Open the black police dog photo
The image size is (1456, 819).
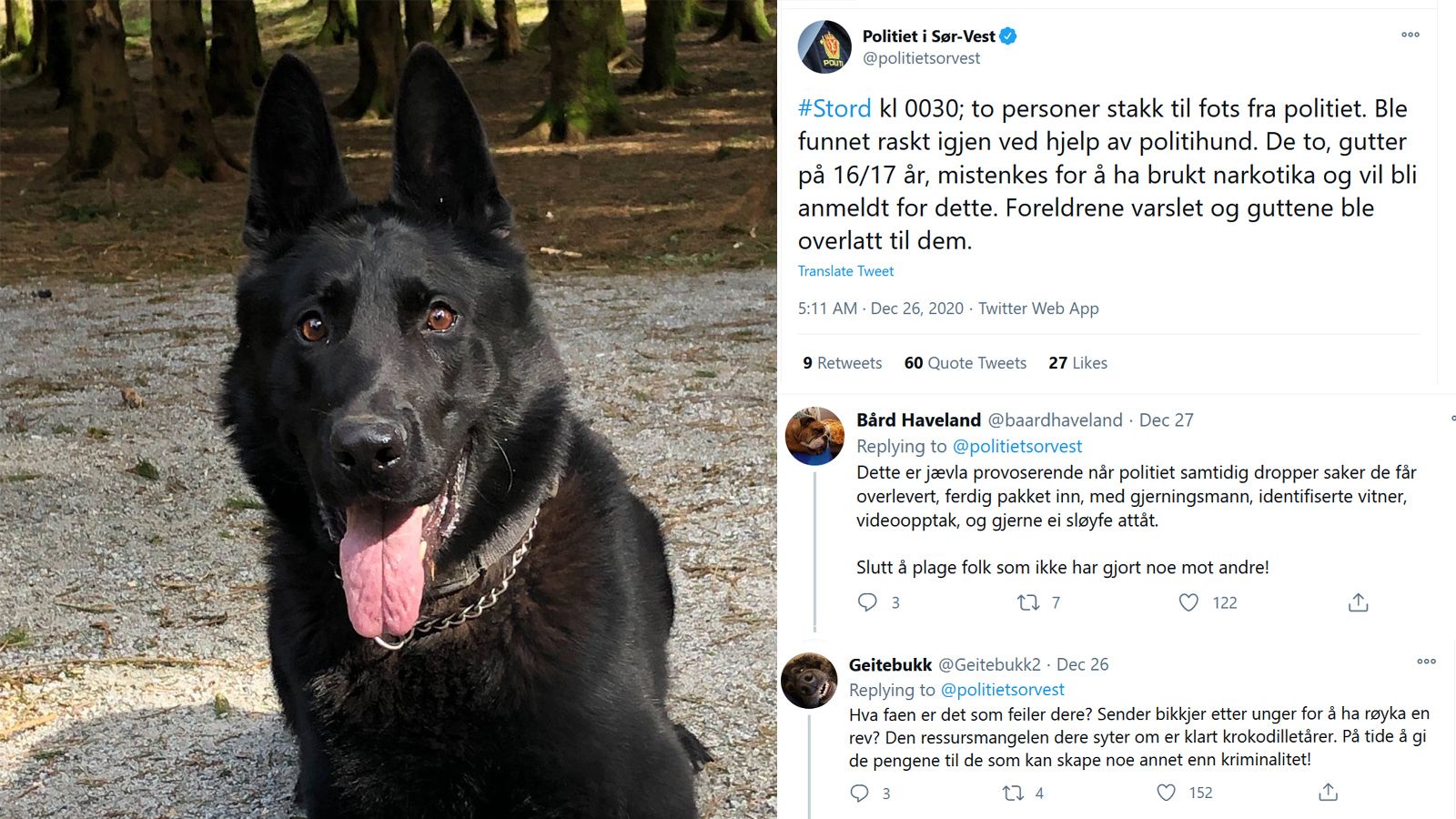(389, 409)
